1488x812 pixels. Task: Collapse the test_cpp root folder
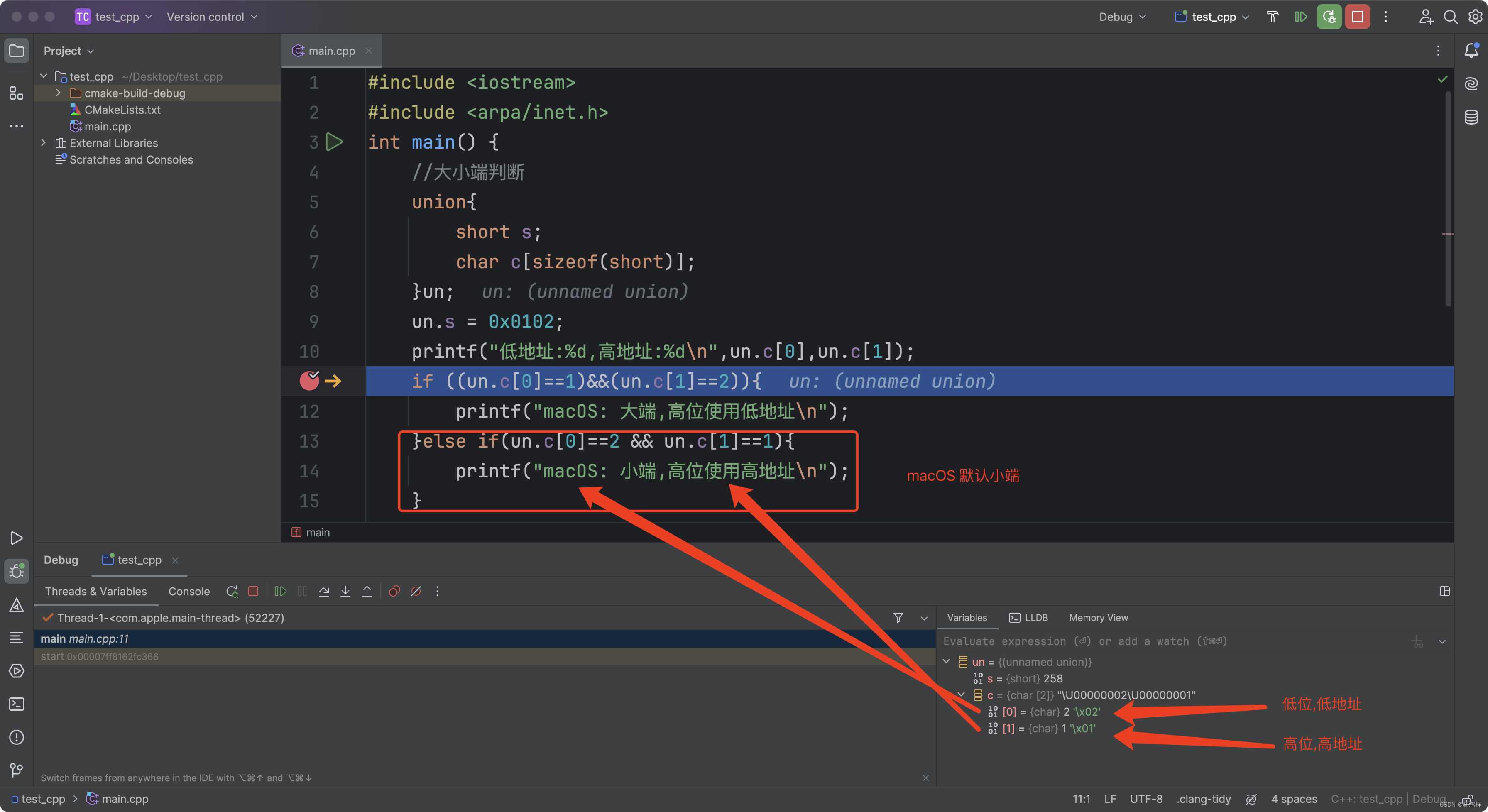pos(43,76)
